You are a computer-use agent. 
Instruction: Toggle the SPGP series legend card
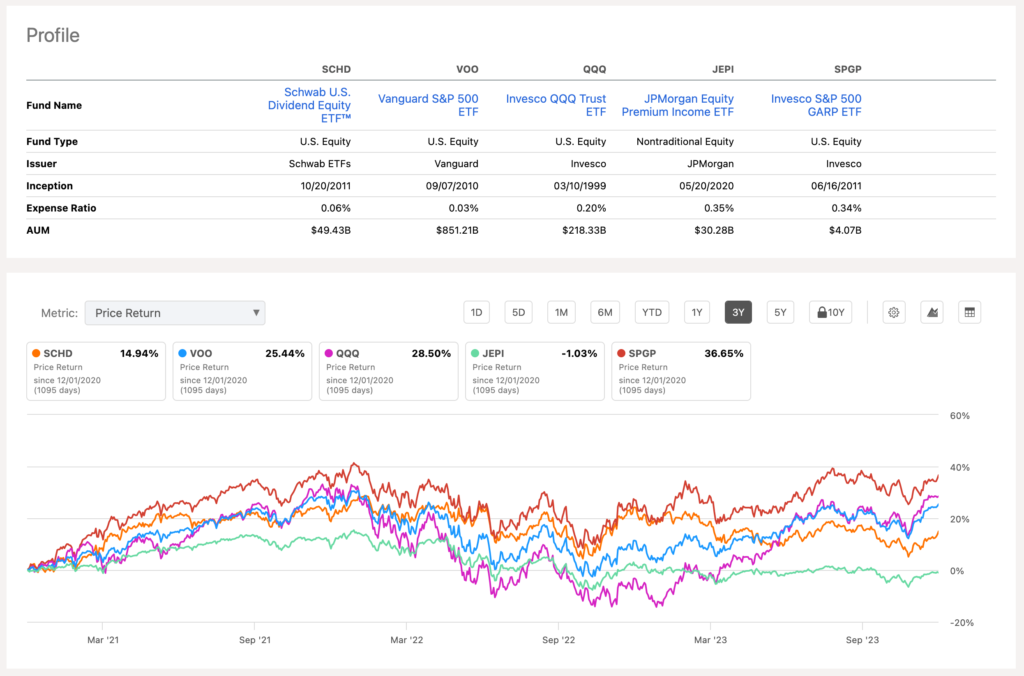681,371
